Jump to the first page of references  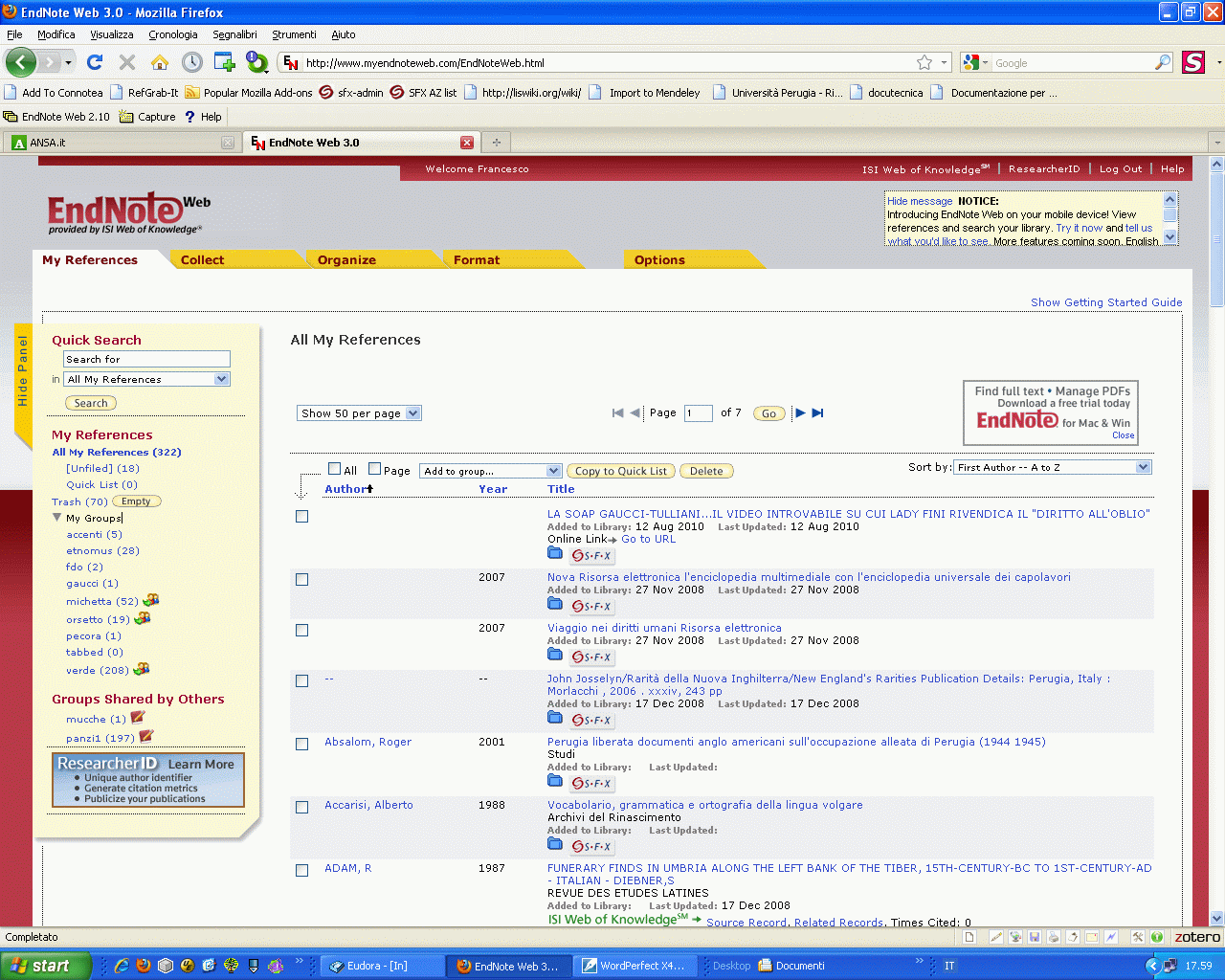click(617, 413)
